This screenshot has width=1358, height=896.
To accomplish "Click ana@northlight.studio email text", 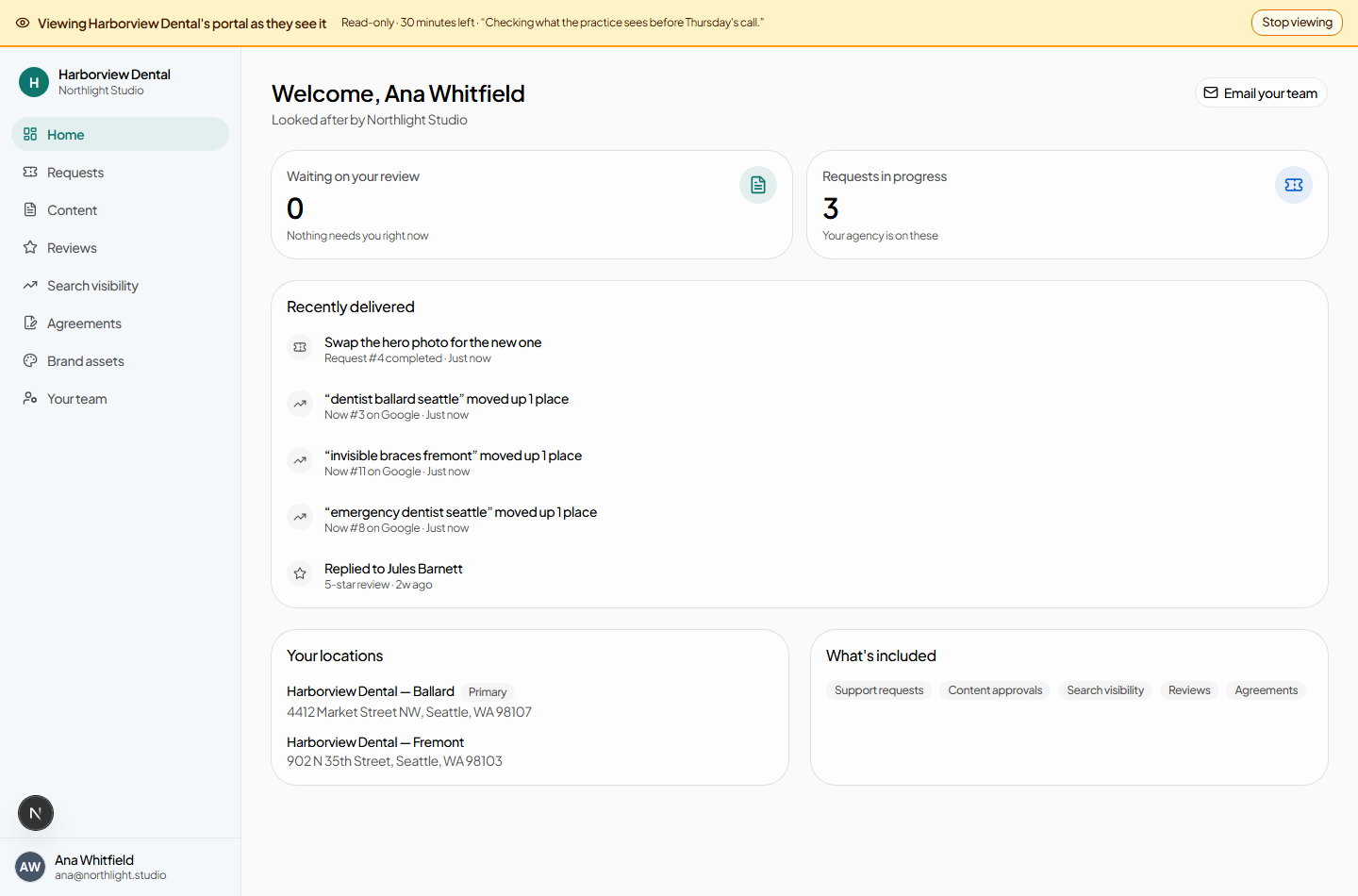I will click(110, 875).
